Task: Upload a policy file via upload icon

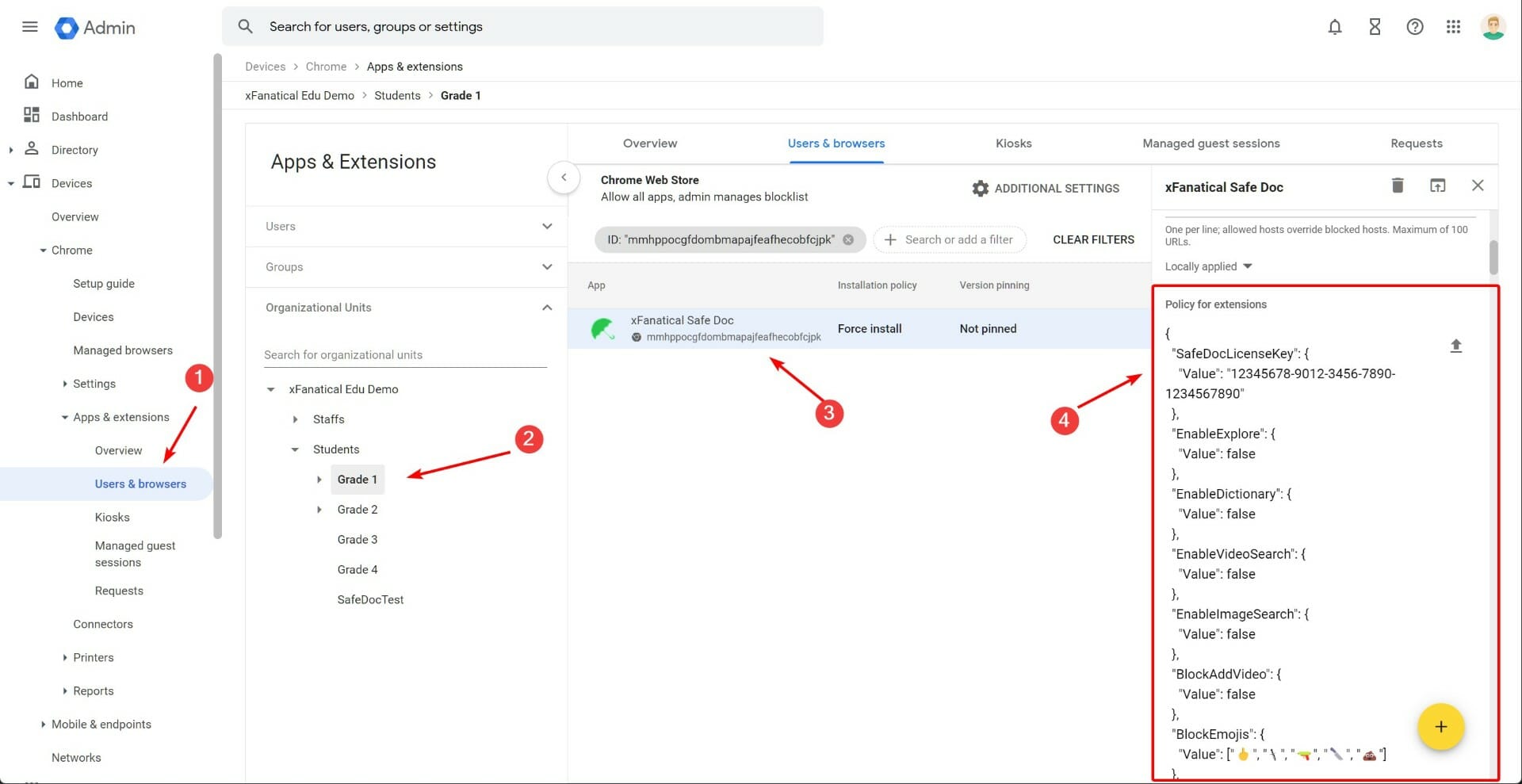Action: click(1456, 346)
